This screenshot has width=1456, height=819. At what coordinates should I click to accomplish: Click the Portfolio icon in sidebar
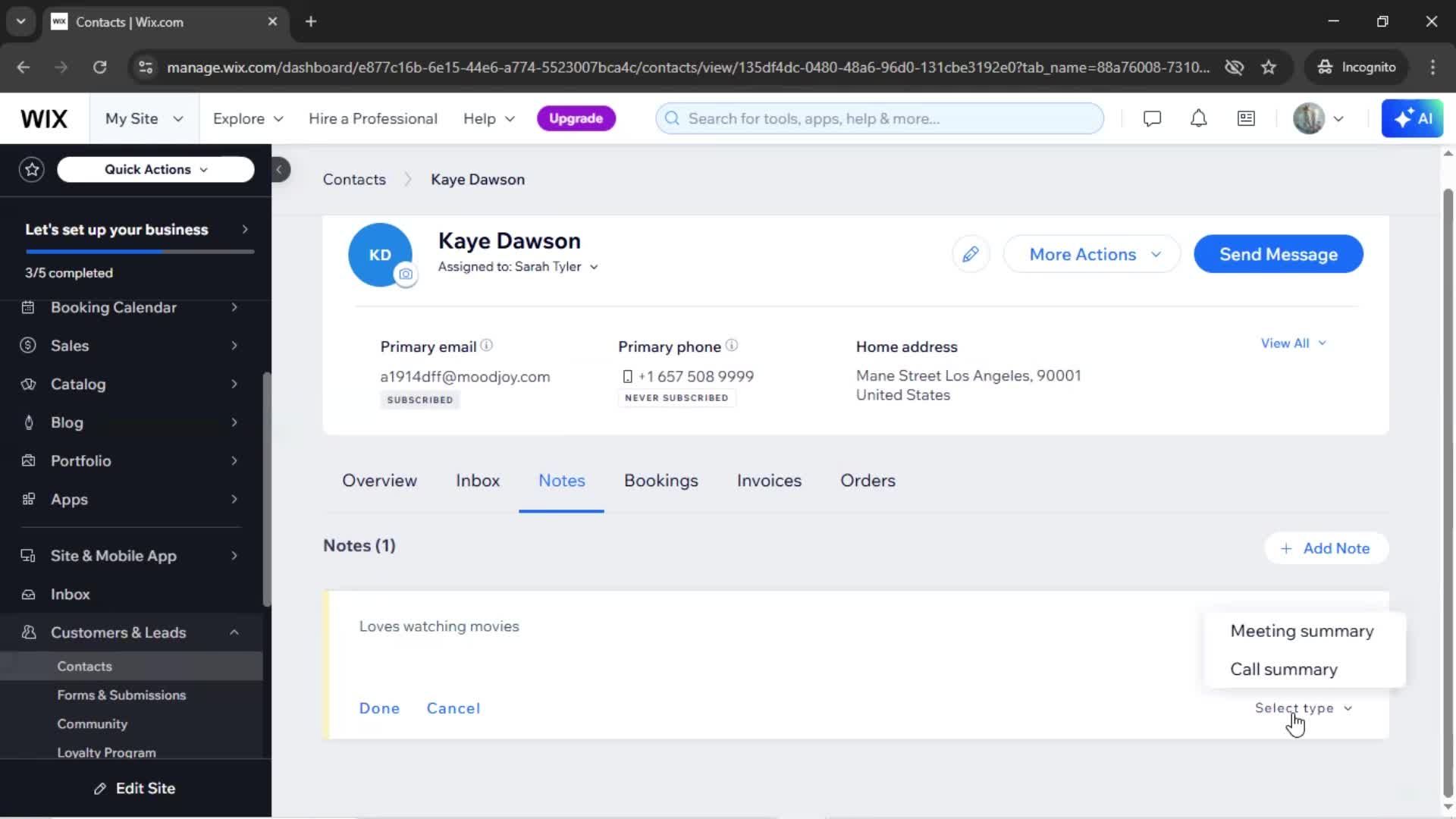point(28,461)
